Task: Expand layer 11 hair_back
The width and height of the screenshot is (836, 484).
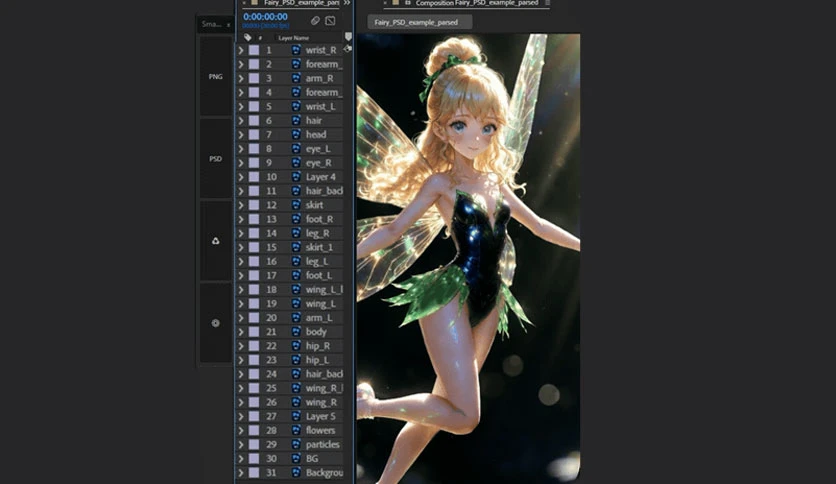Action: pyautogui.click(x=240, y=191)
